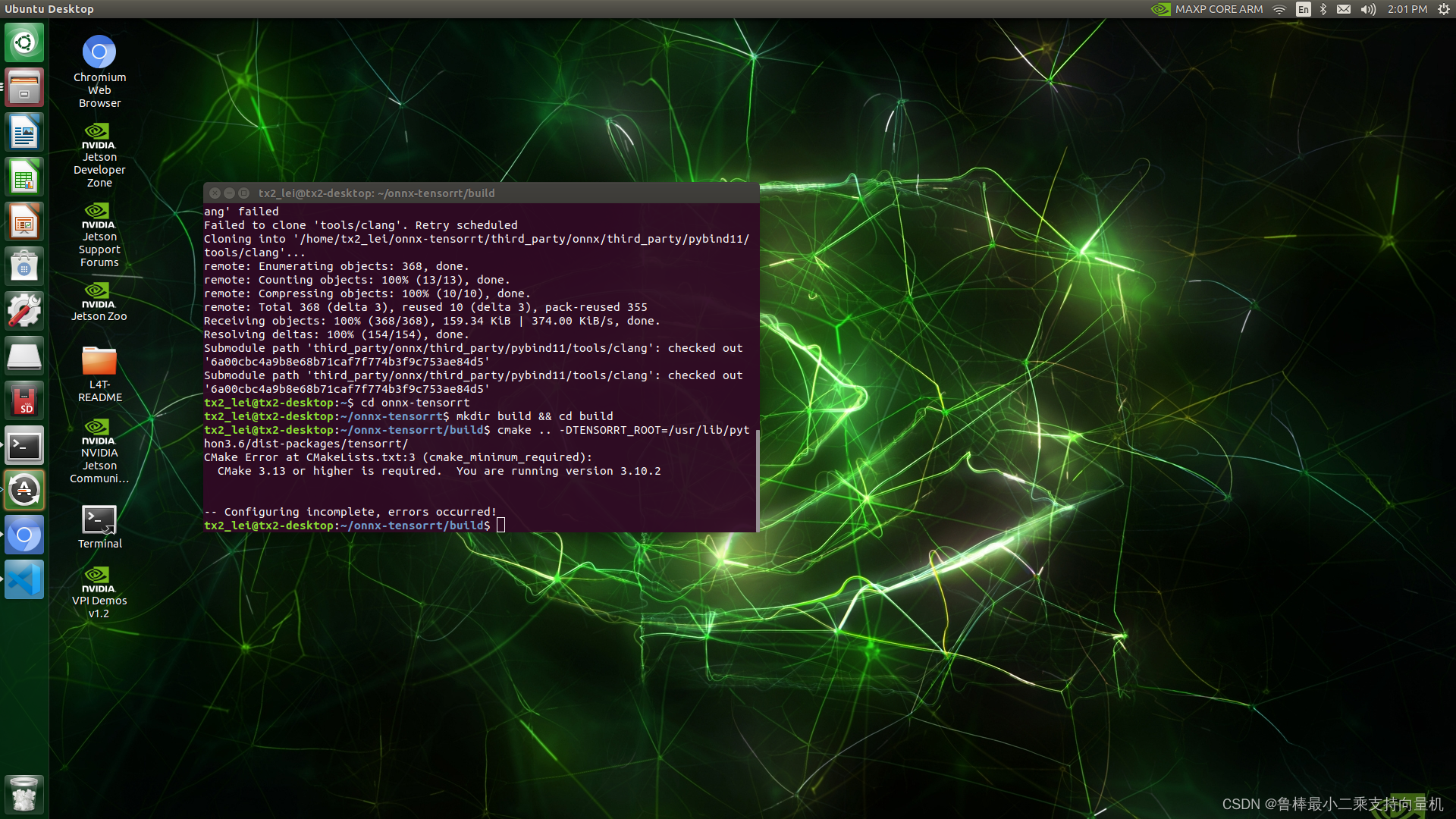Viewport: 1456px width, 819px height.
Task: Click 'CMake 3.13 or higher is required' text
Action: tap(329, 471)
